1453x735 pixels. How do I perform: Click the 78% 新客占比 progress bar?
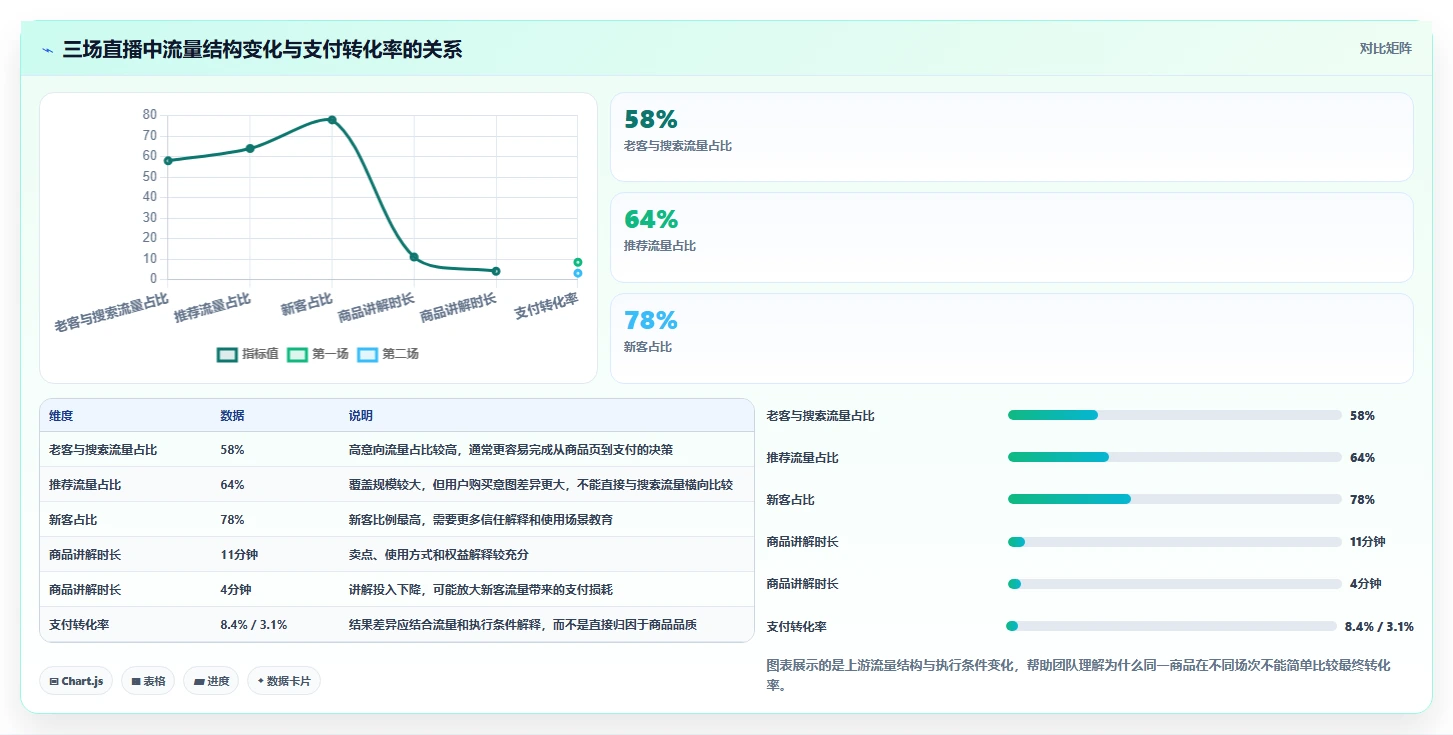point(1175,499)
